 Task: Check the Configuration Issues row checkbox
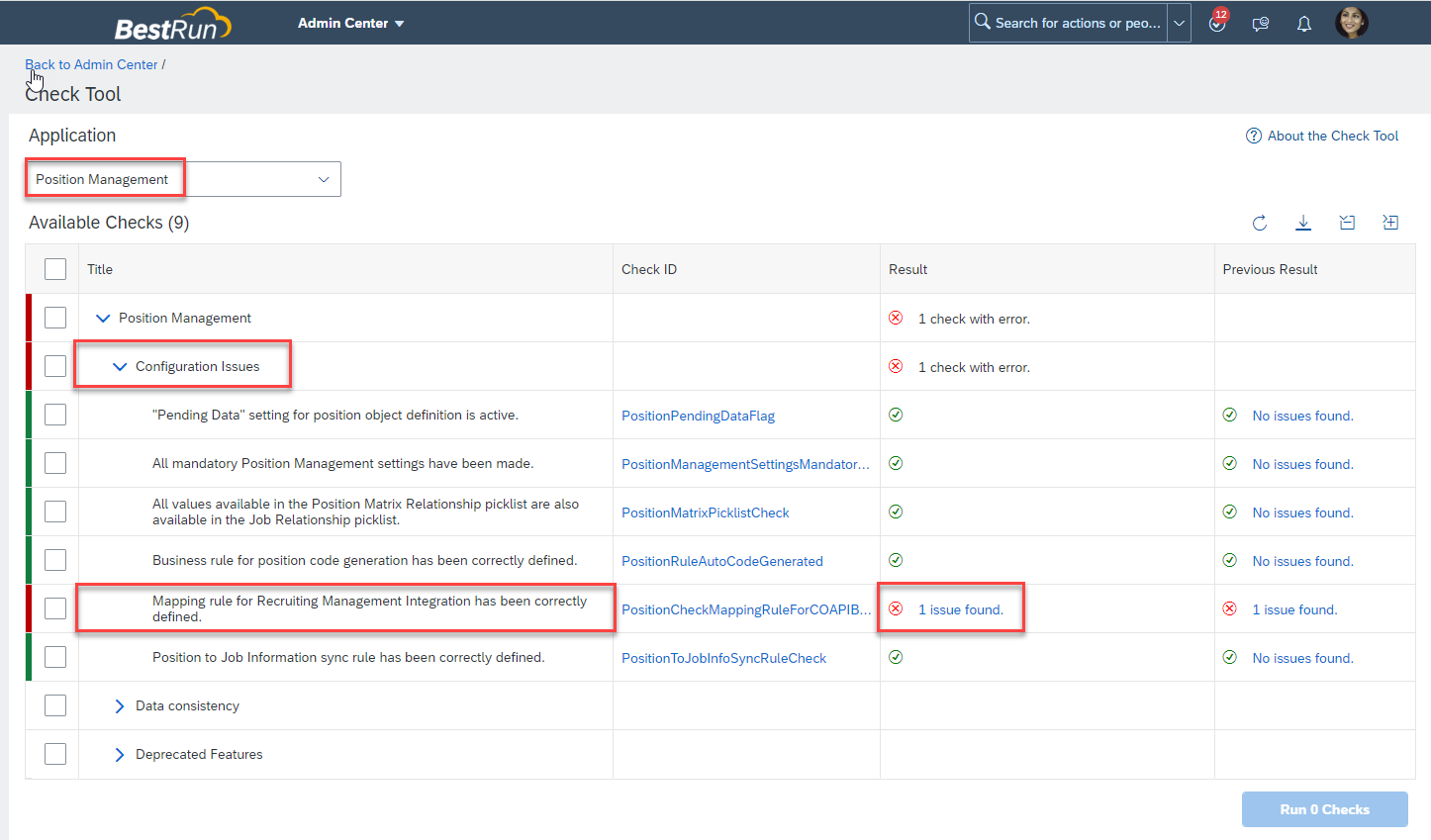(x=55, y=366)
